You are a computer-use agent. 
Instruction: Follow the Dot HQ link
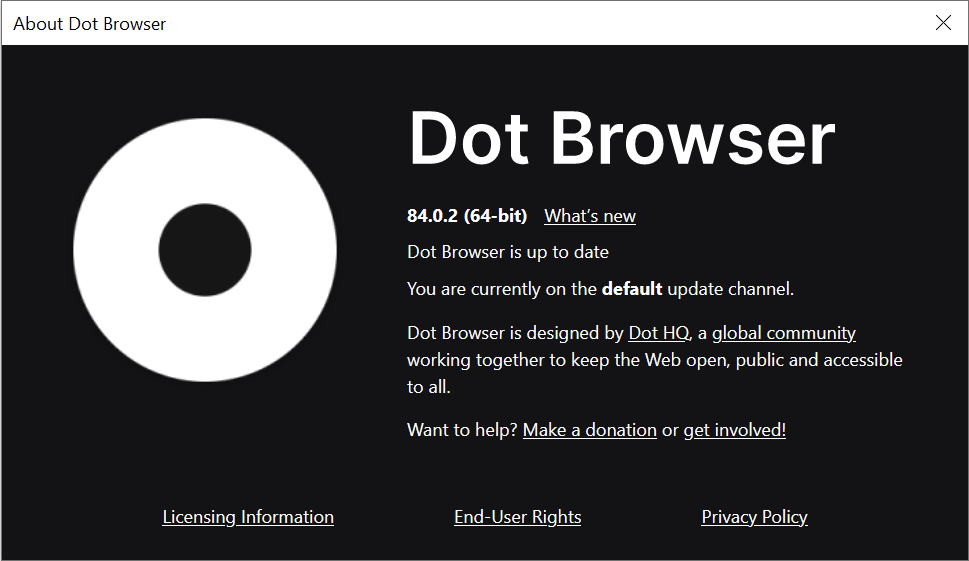[x=658, y=333]
